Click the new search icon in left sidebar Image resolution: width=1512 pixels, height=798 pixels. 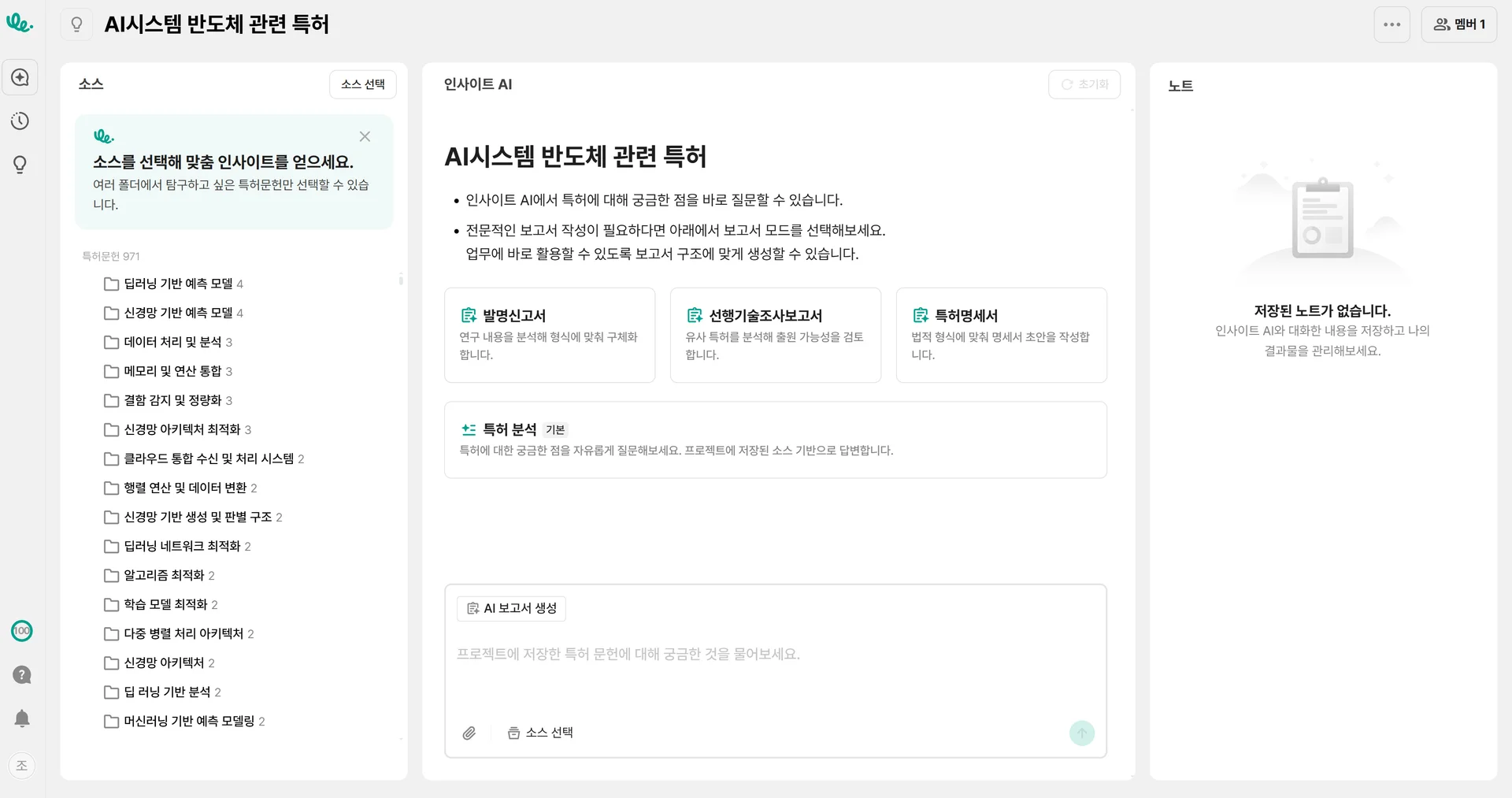click(20, 77)
